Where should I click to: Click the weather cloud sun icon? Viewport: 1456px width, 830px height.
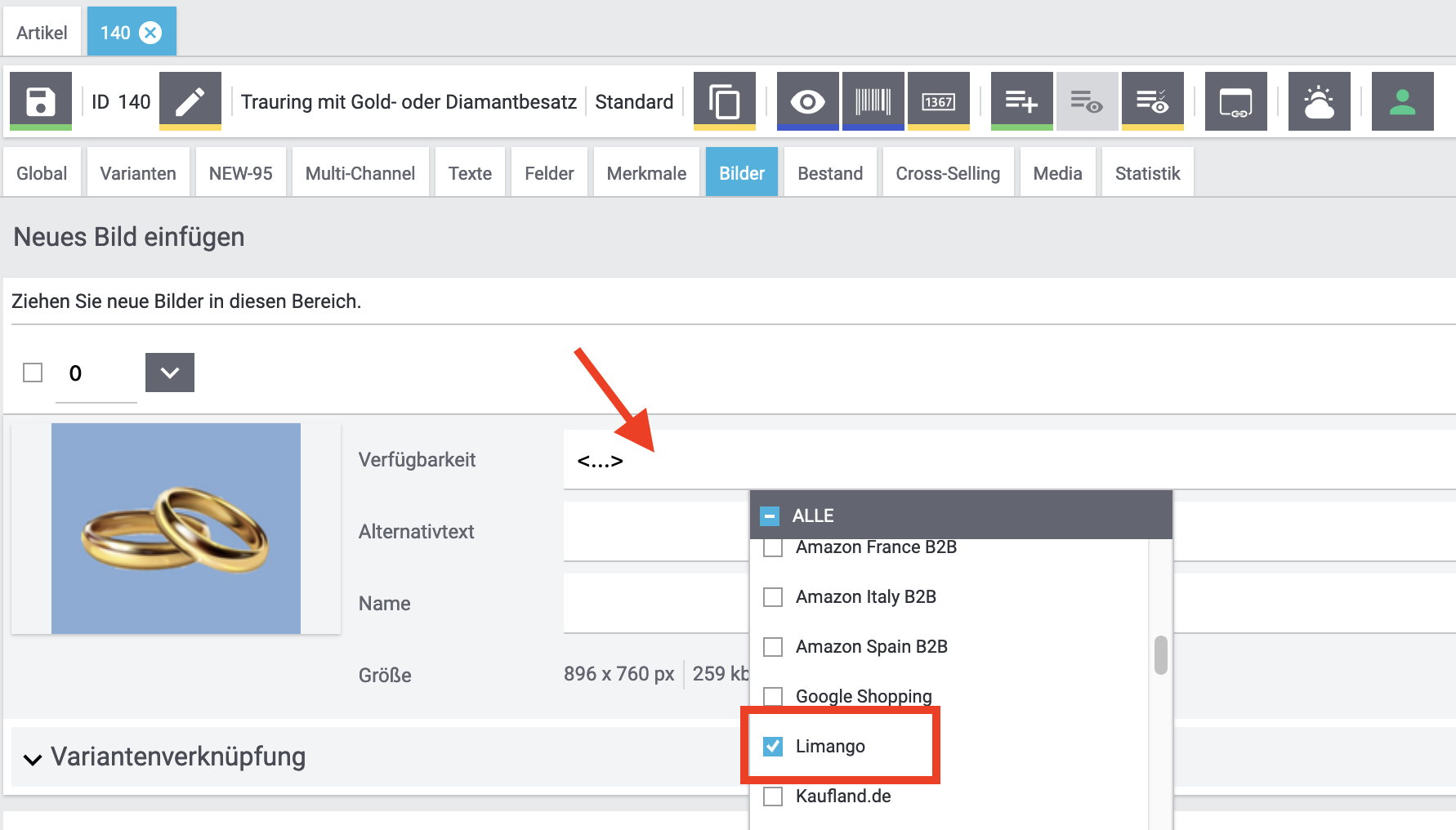point(1319,101)
